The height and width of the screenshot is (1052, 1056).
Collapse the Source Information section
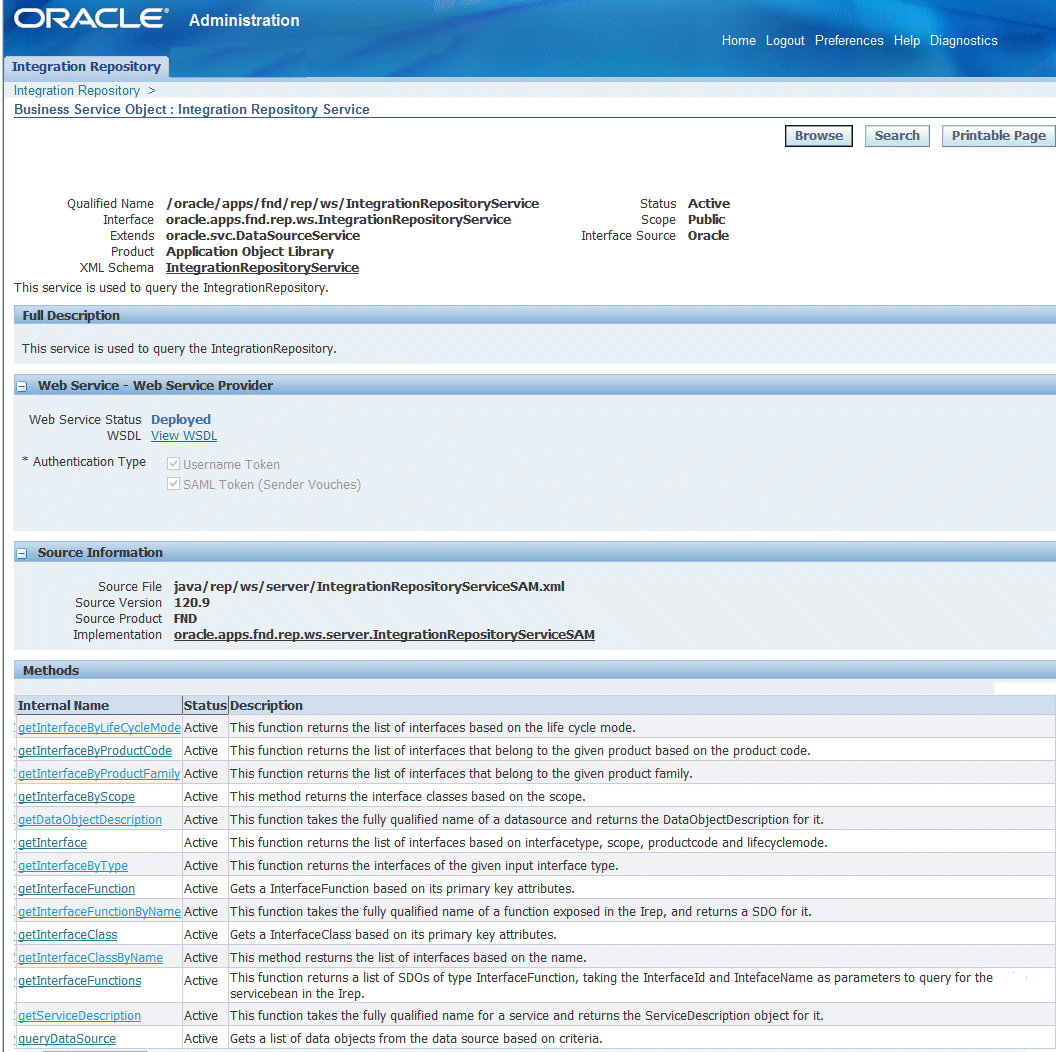point(22,554)
